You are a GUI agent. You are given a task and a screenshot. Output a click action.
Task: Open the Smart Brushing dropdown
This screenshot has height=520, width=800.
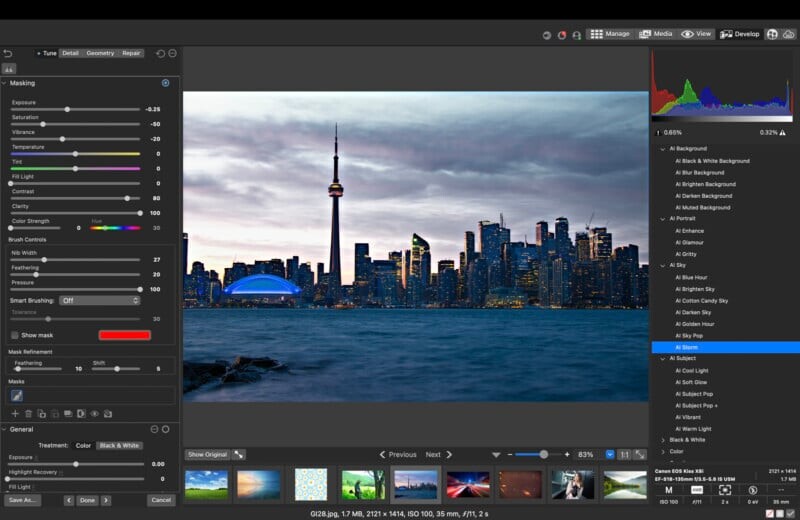coord(98,300)
